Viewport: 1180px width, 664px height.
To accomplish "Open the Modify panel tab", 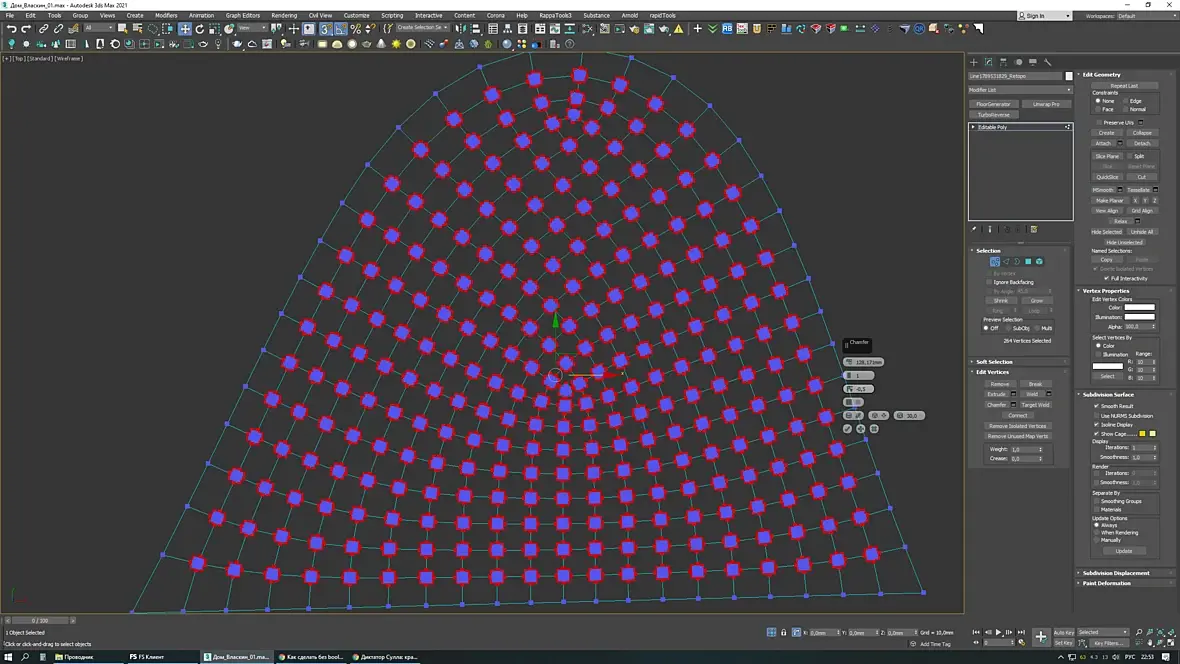I will coord(988,62).
